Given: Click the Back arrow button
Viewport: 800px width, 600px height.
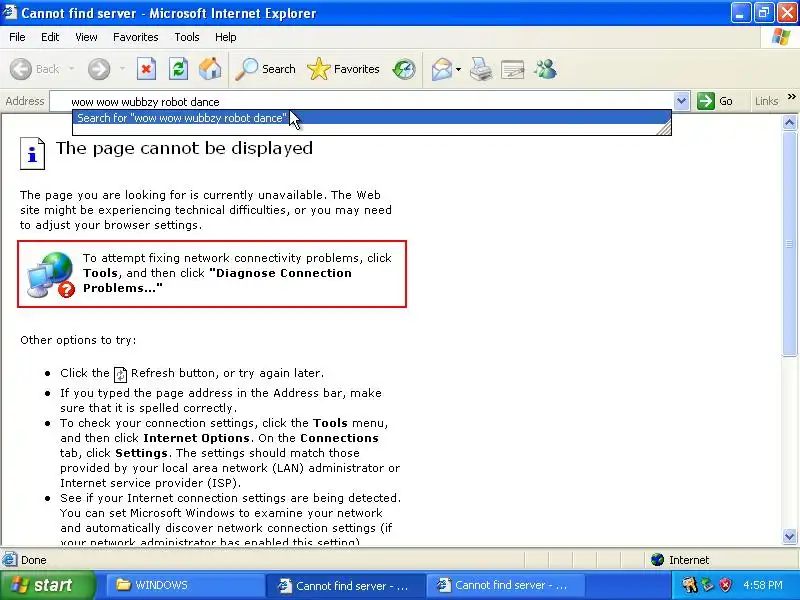Looking at the screenshot, I should click(21, 69).
